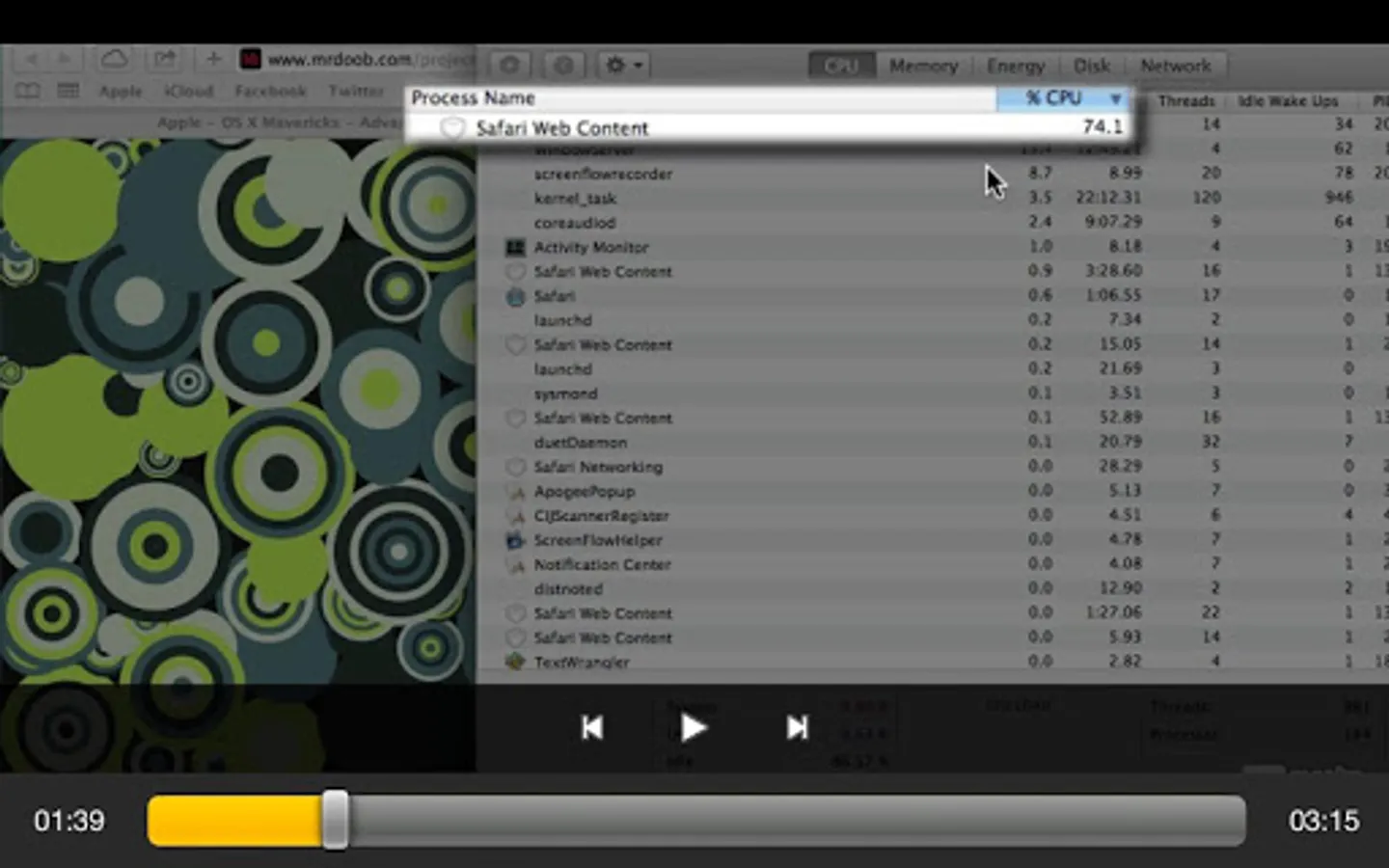The image size is (1389, 868).
Task: Click the elapsed time 01:39 label
Action: (x=69, y=821)
